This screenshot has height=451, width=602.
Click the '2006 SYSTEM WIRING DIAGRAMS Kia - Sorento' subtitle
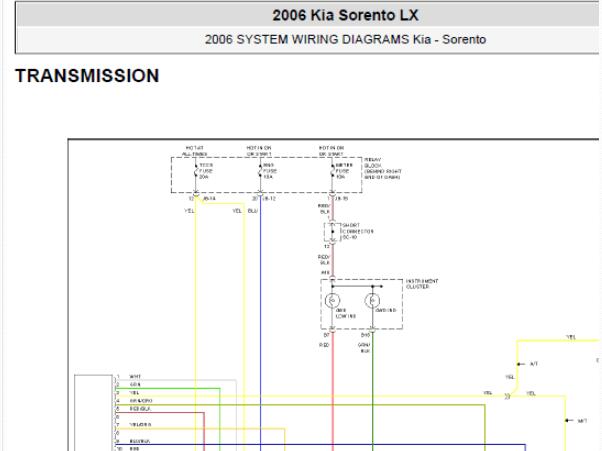coord(345,40)
